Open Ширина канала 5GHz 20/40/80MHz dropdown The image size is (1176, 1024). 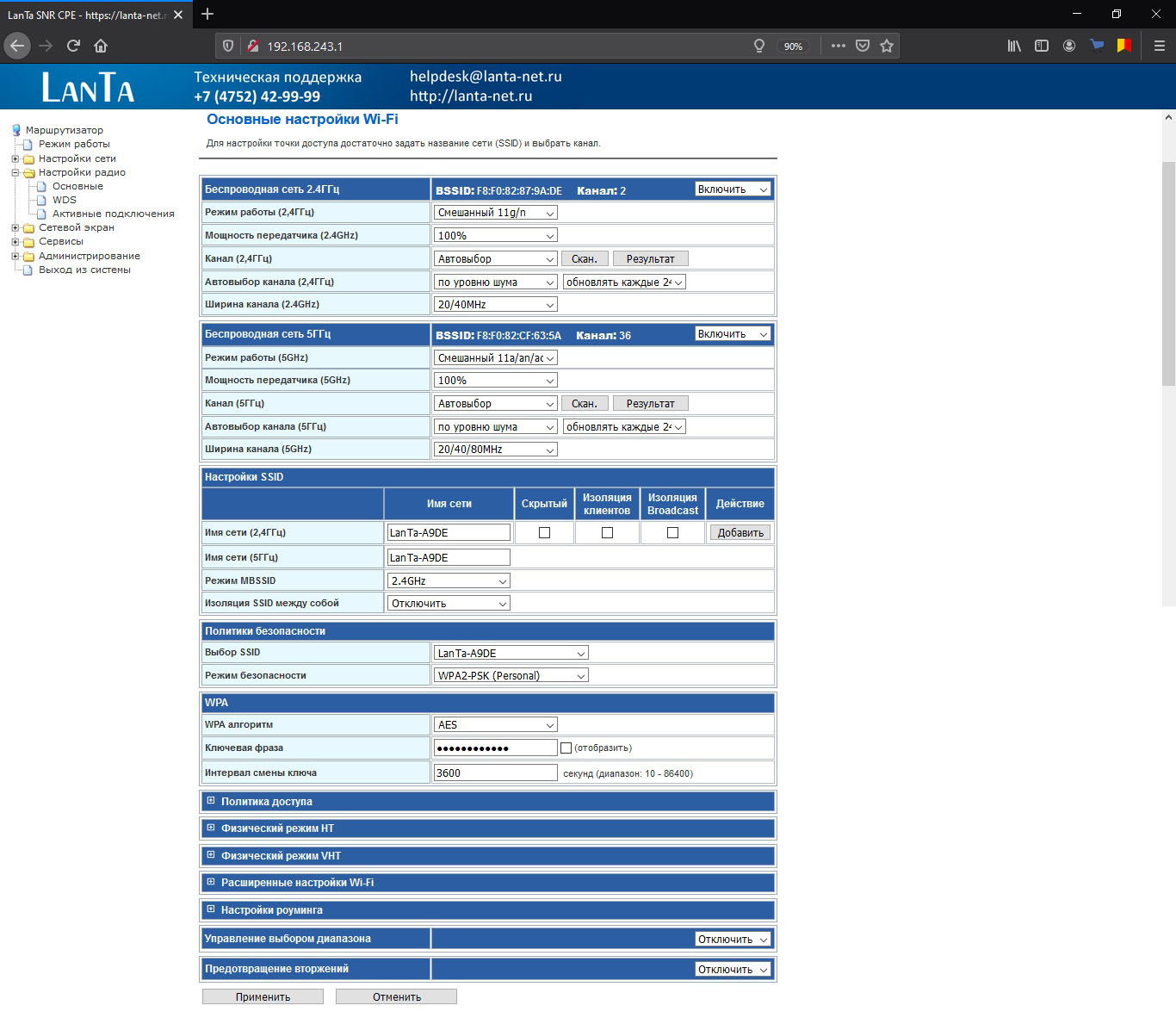click(x=496, y=450)
